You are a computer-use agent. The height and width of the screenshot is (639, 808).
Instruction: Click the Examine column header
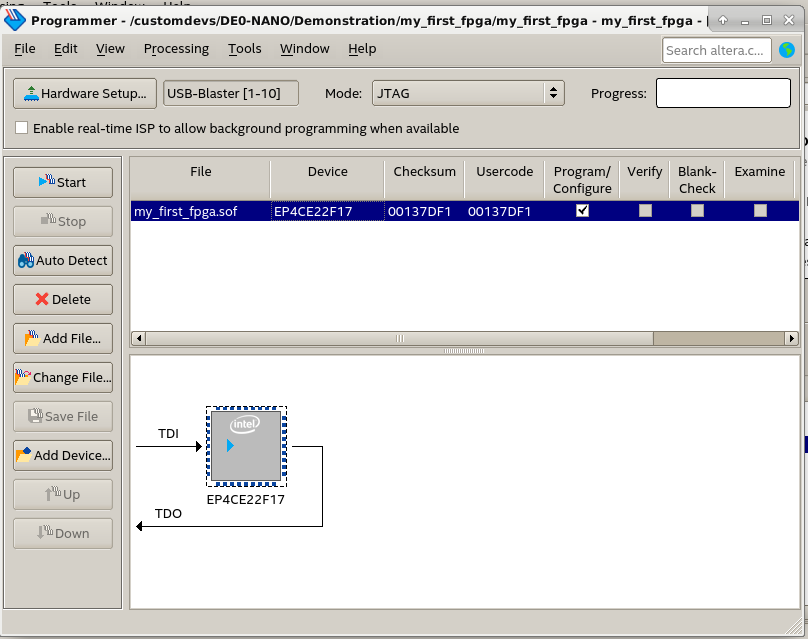[760, 179]
